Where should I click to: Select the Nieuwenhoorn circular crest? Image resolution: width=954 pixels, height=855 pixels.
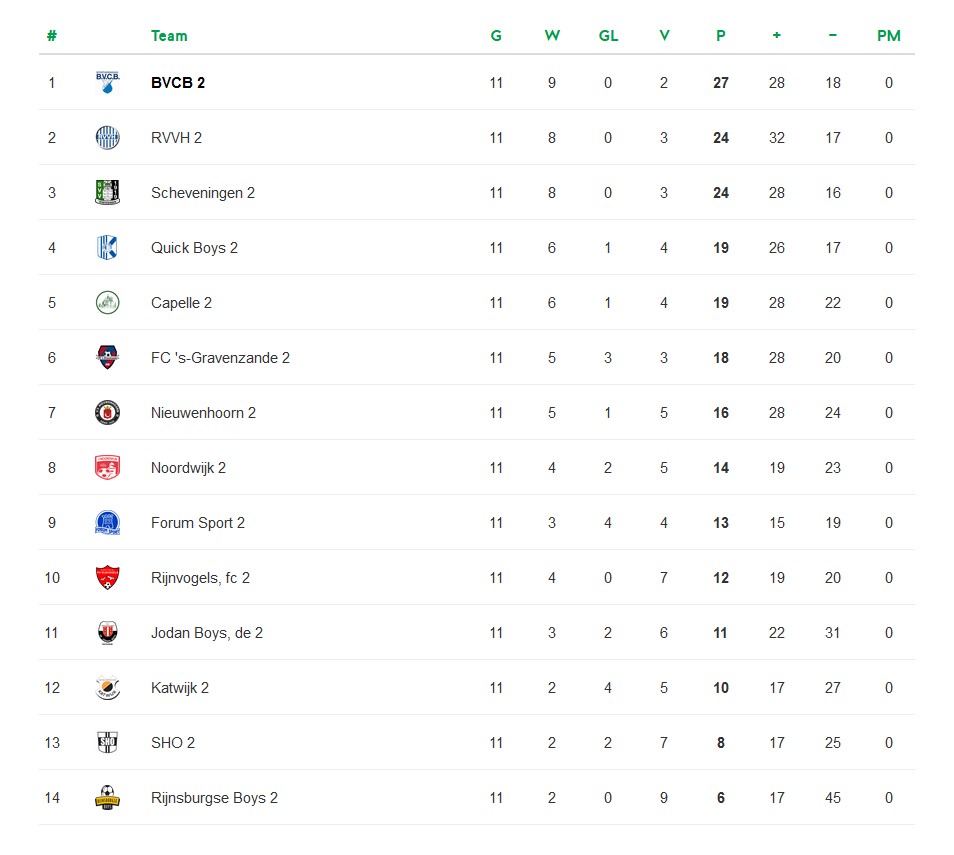pyautogui.click(x=108, y=413)
